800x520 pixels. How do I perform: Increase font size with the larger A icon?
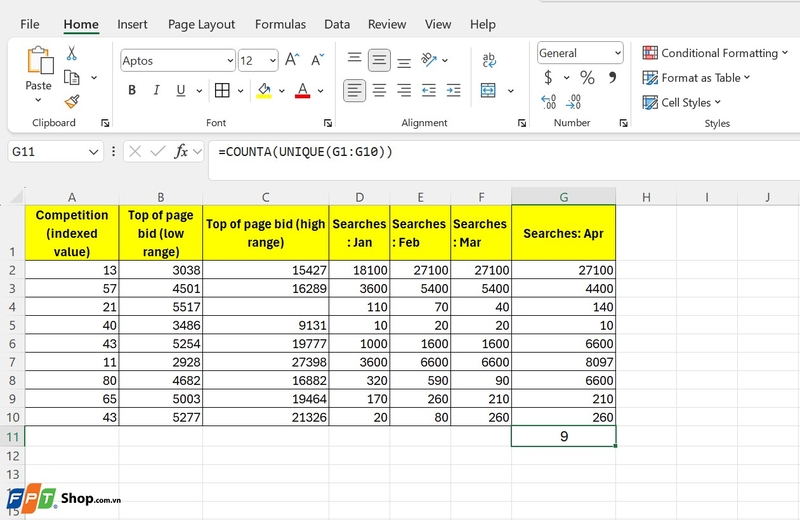pyautogui.click(x=292, y=60)
